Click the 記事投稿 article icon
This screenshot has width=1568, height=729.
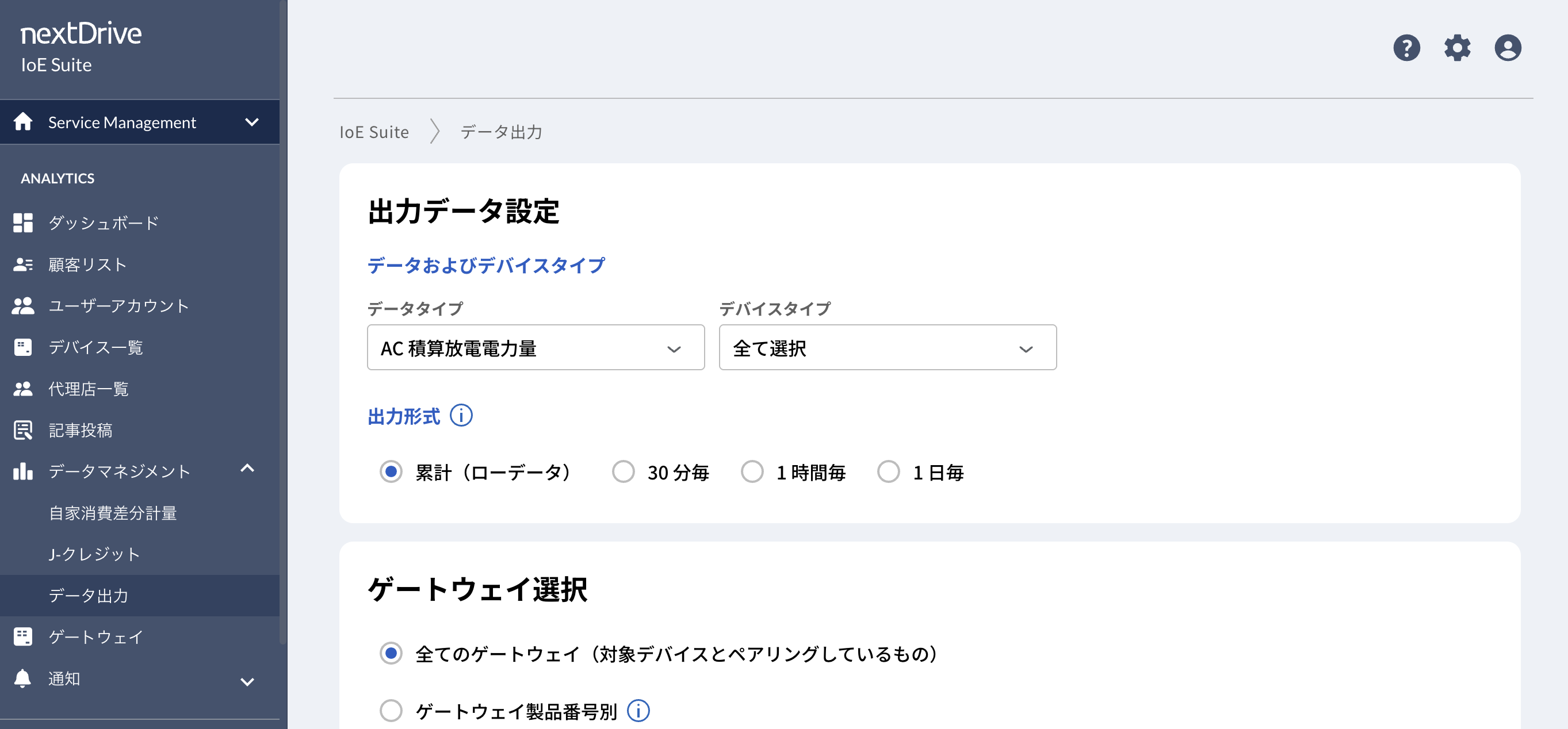click(x=23, y=429)
